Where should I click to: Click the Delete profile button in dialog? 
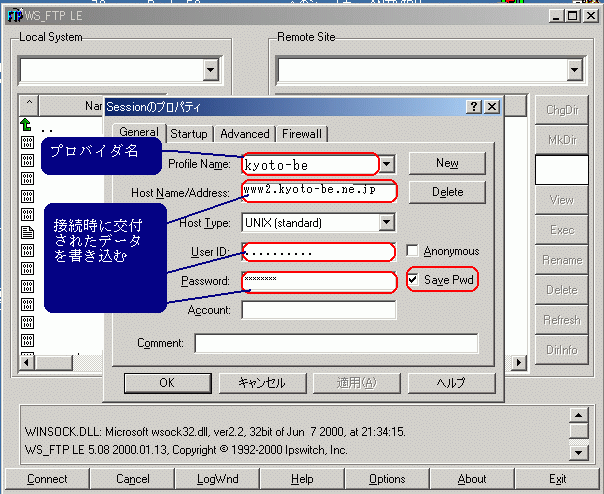[447, 192]
